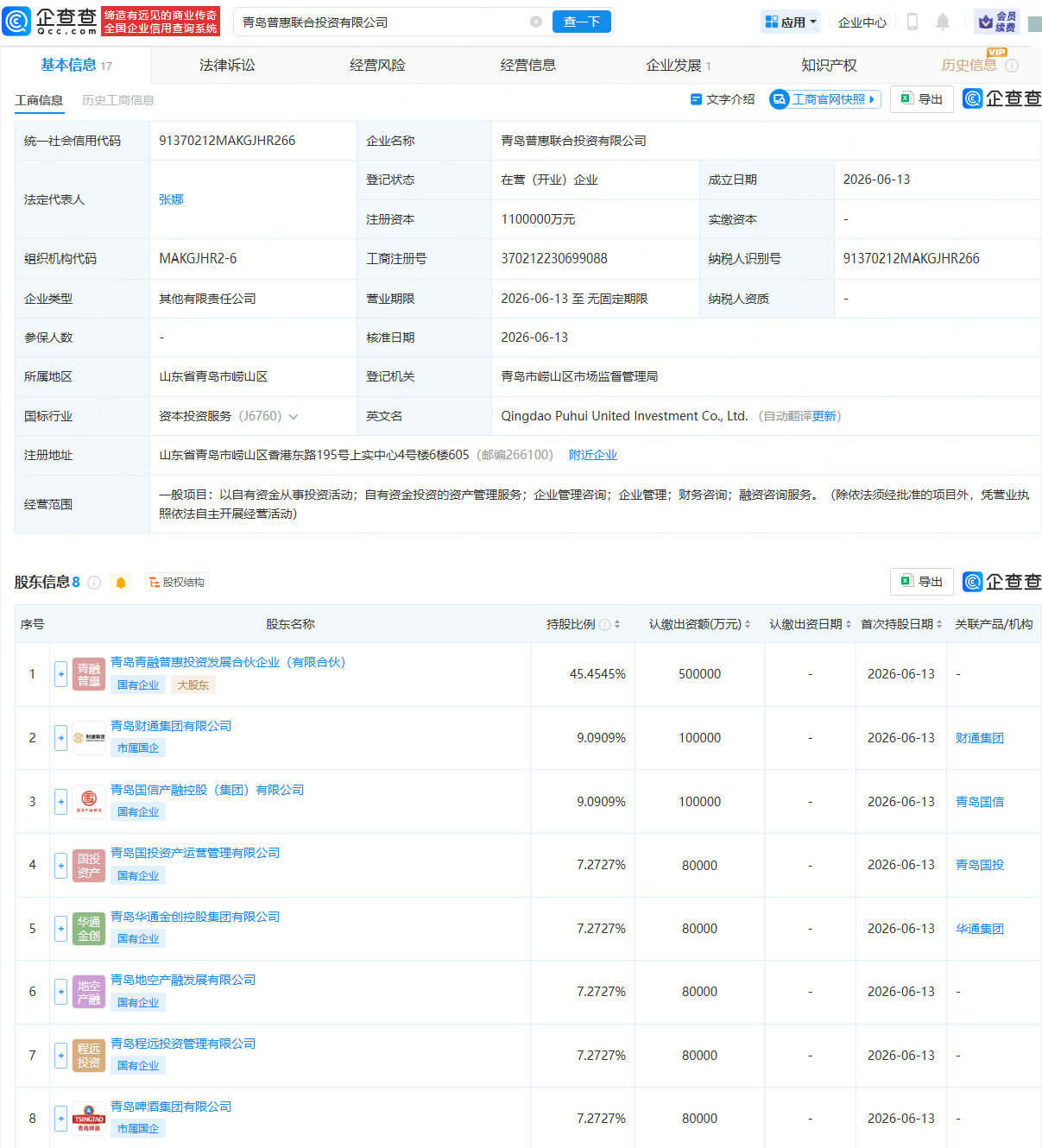Click the info icon next to 股东信息
The width and height of the screenshot is (1042, 1148).
(x=95, y=583)
